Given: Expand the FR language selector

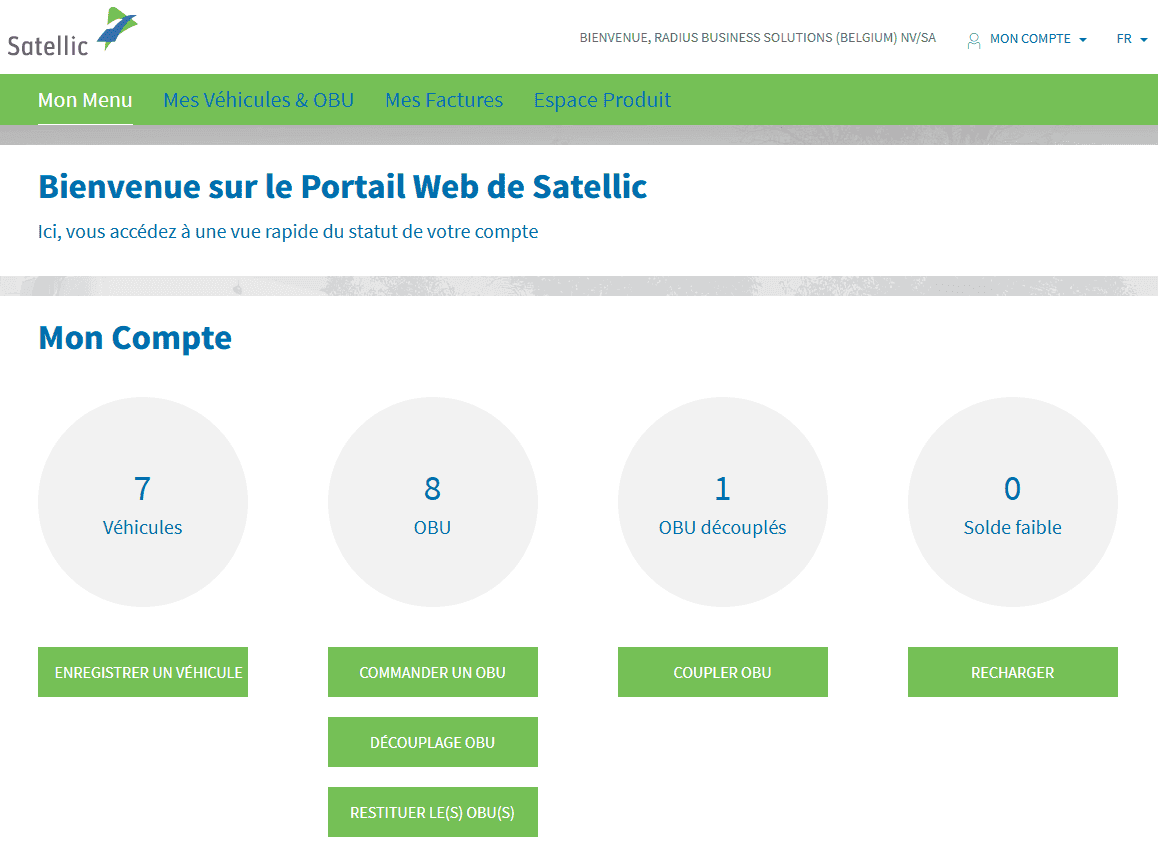Looking at the screenshot, I should point(1131,39).
